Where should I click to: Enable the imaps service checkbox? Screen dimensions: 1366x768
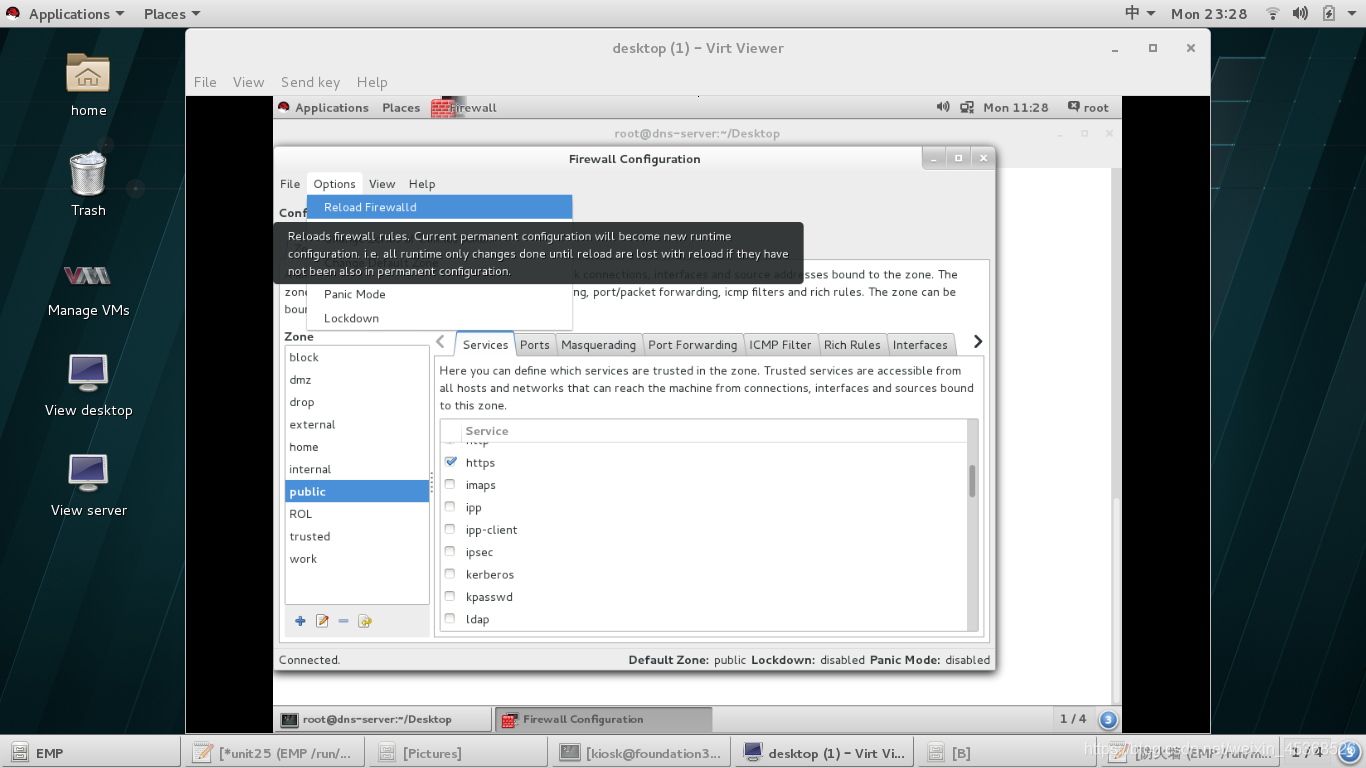point(450,485)
